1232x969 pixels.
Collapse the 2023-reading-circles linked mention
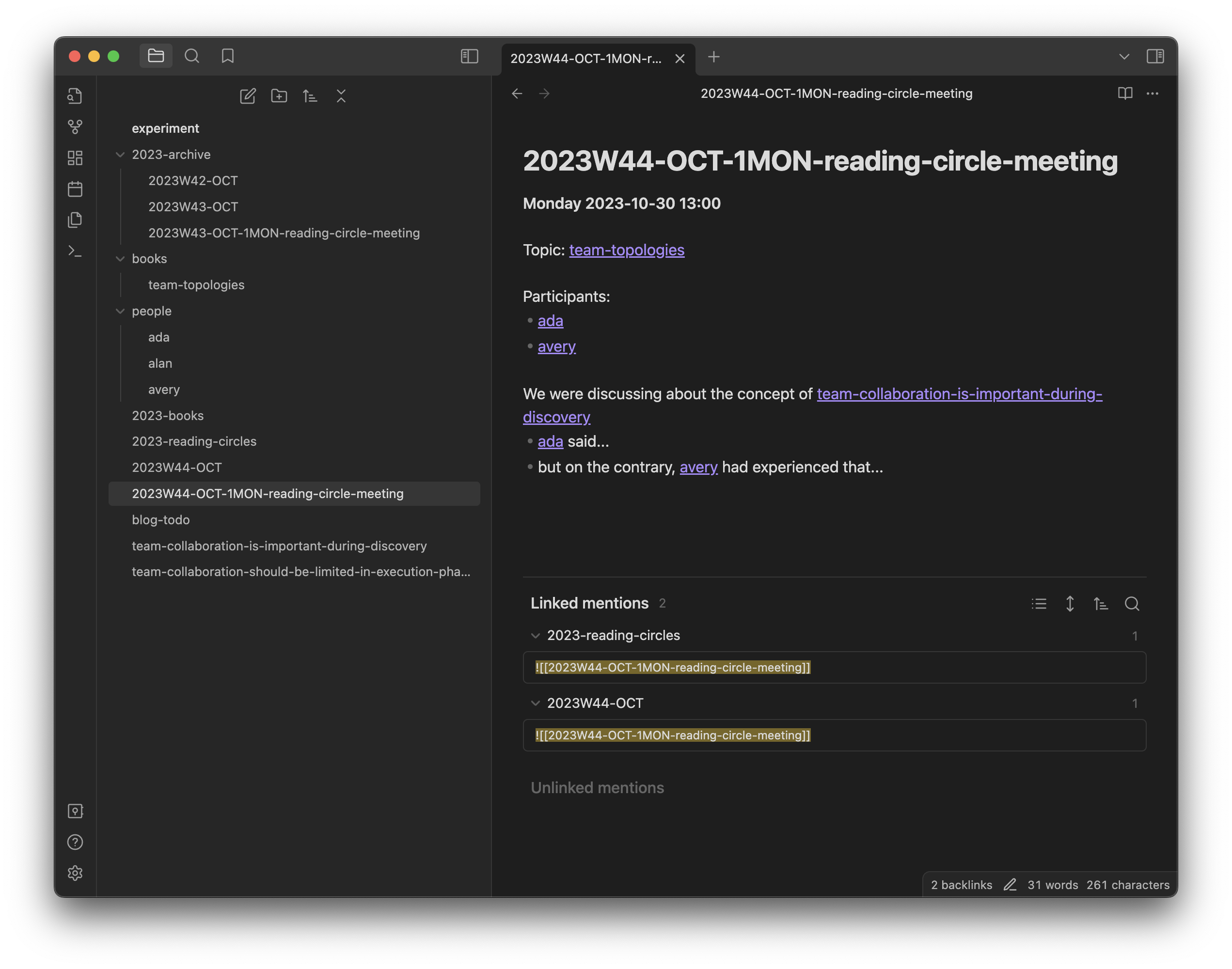(x=535, y=635)
